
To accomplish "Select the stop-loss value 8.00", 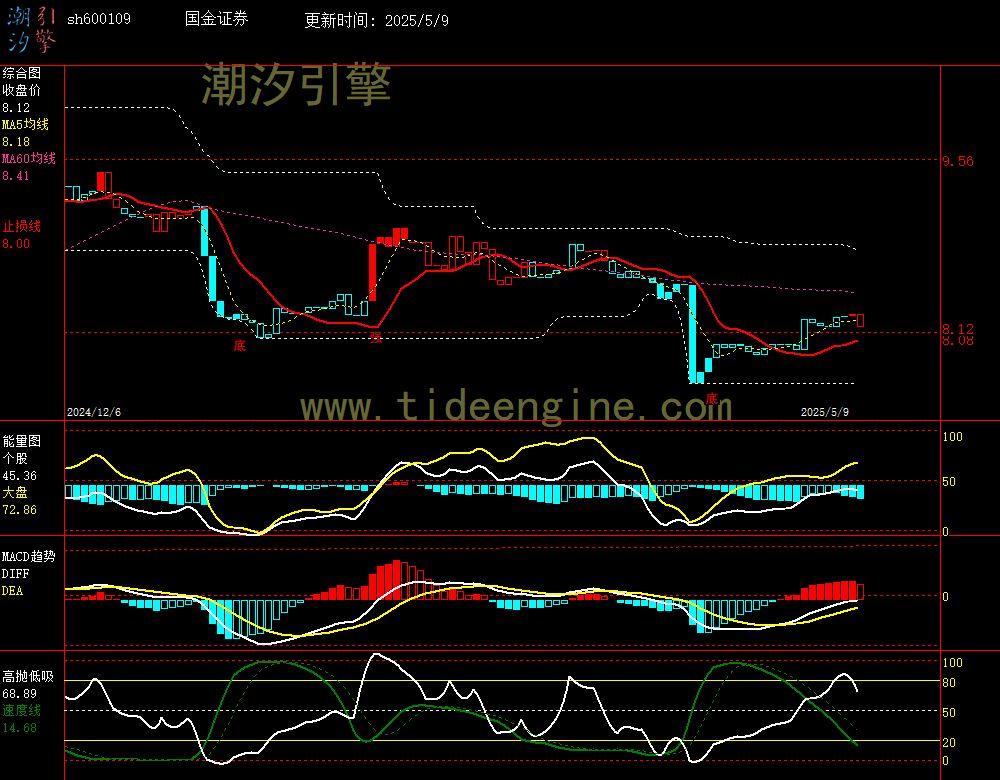I will coord(16,244).
